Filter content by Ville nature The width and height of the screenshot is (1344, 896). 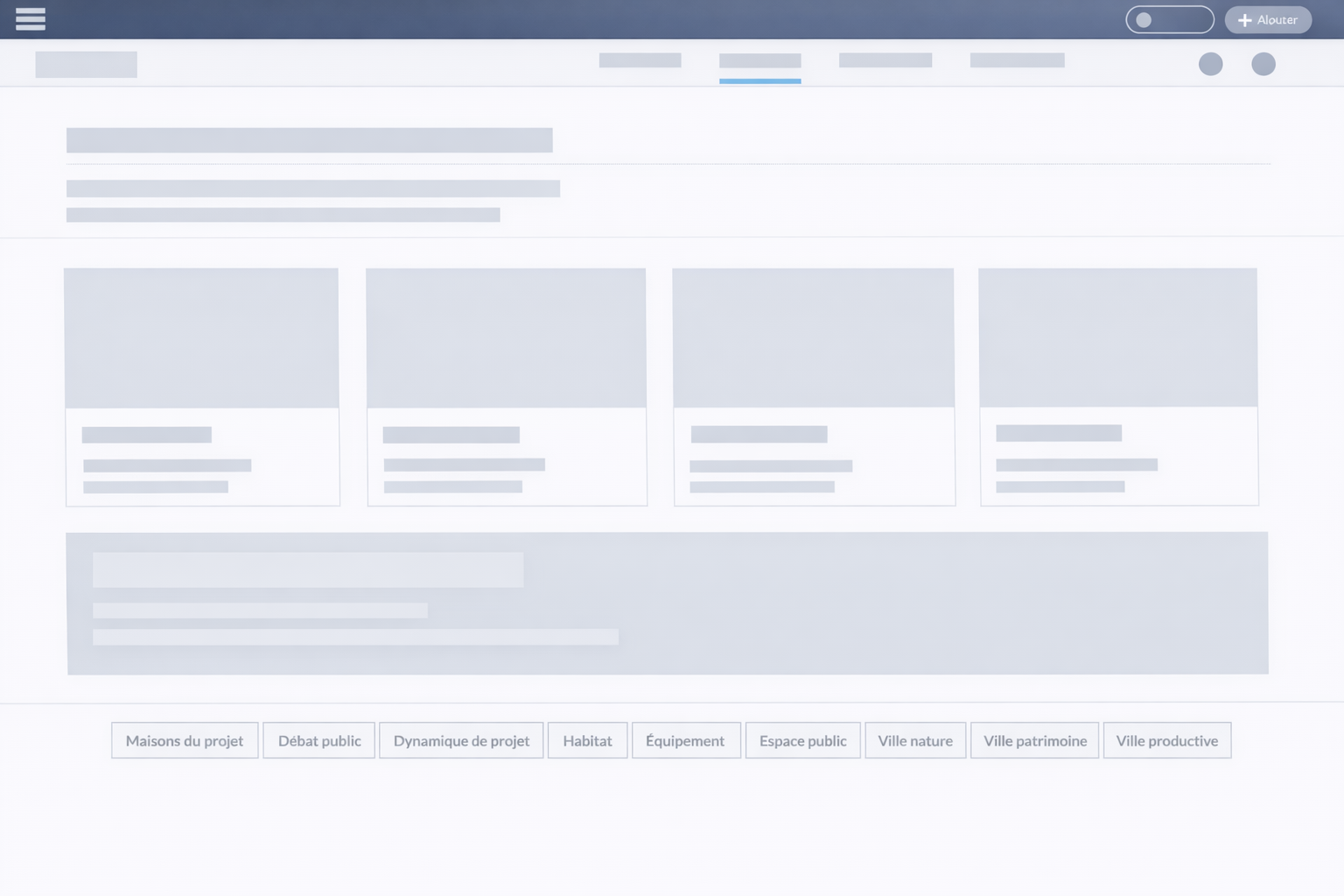coord(915,740)
